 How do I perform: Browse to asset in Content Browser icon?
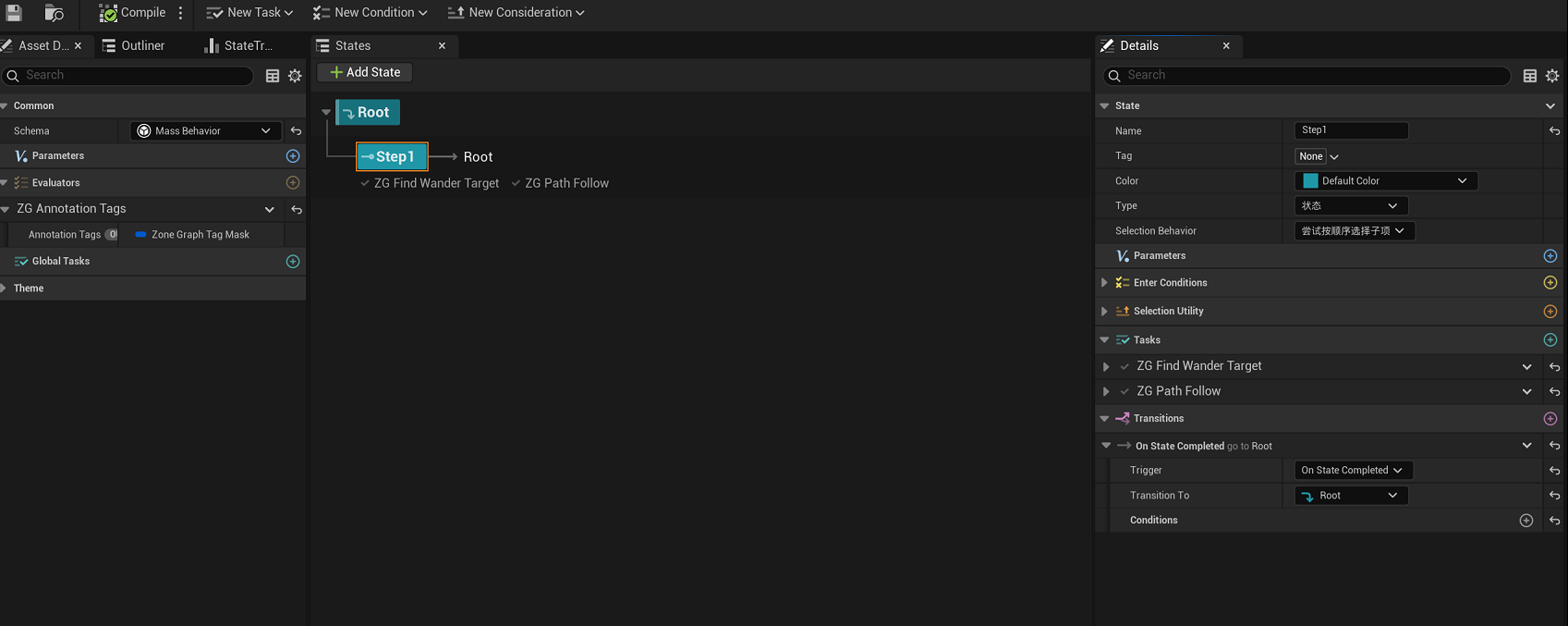click(55, 13)
